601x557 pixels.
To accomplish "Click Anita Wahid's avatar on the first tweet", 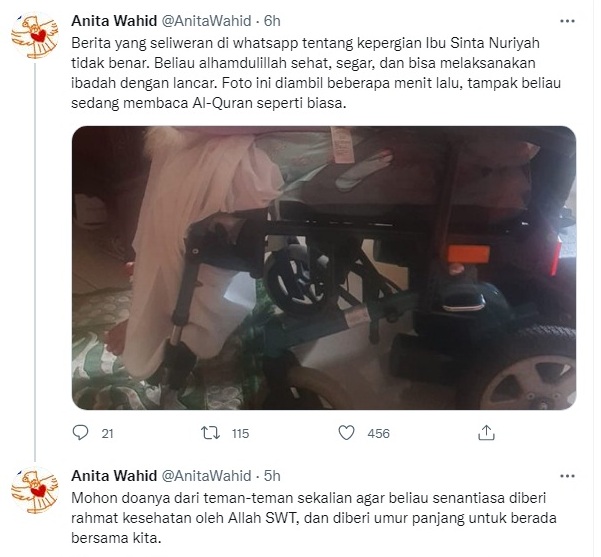I will click(34, 35).
